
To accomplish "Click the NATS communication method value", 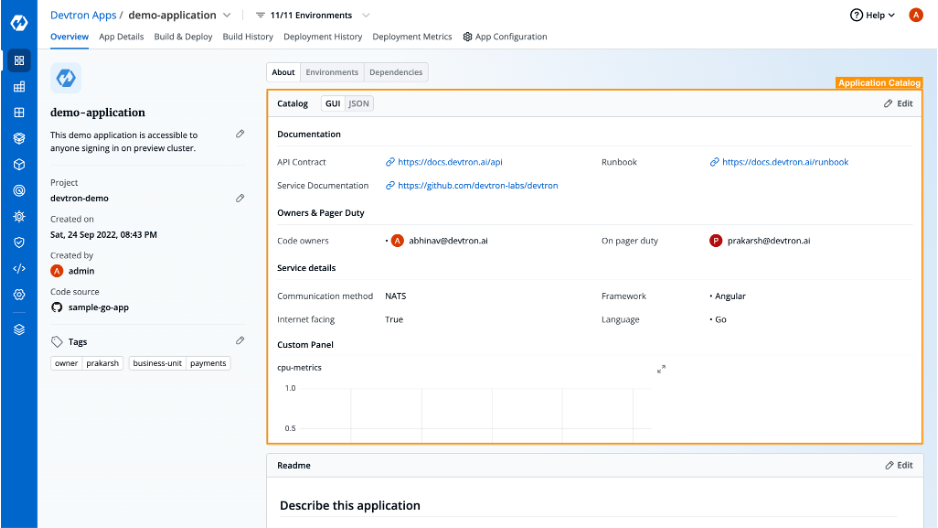I will click(395, 296).
